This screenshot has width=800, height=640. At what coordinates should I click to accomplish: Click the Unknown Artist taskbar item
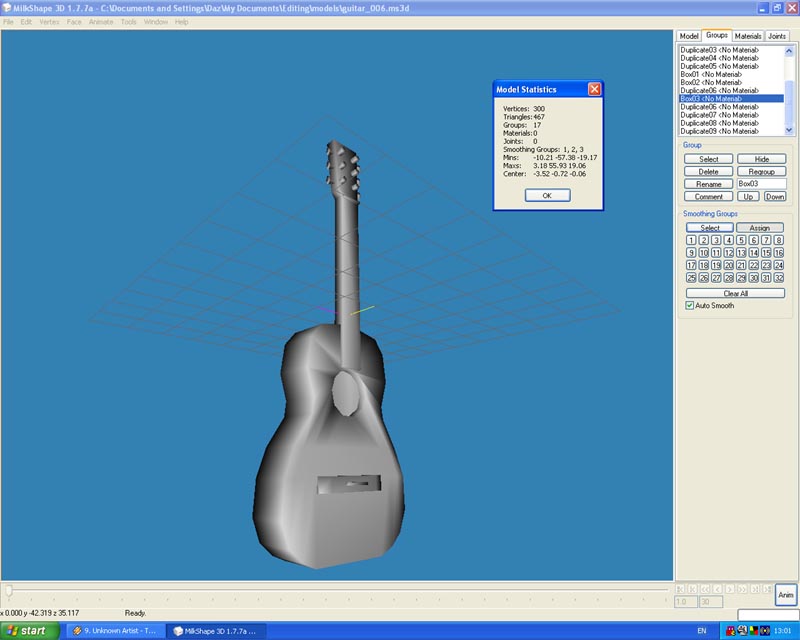pyautogui.click(x=115, y=631)
